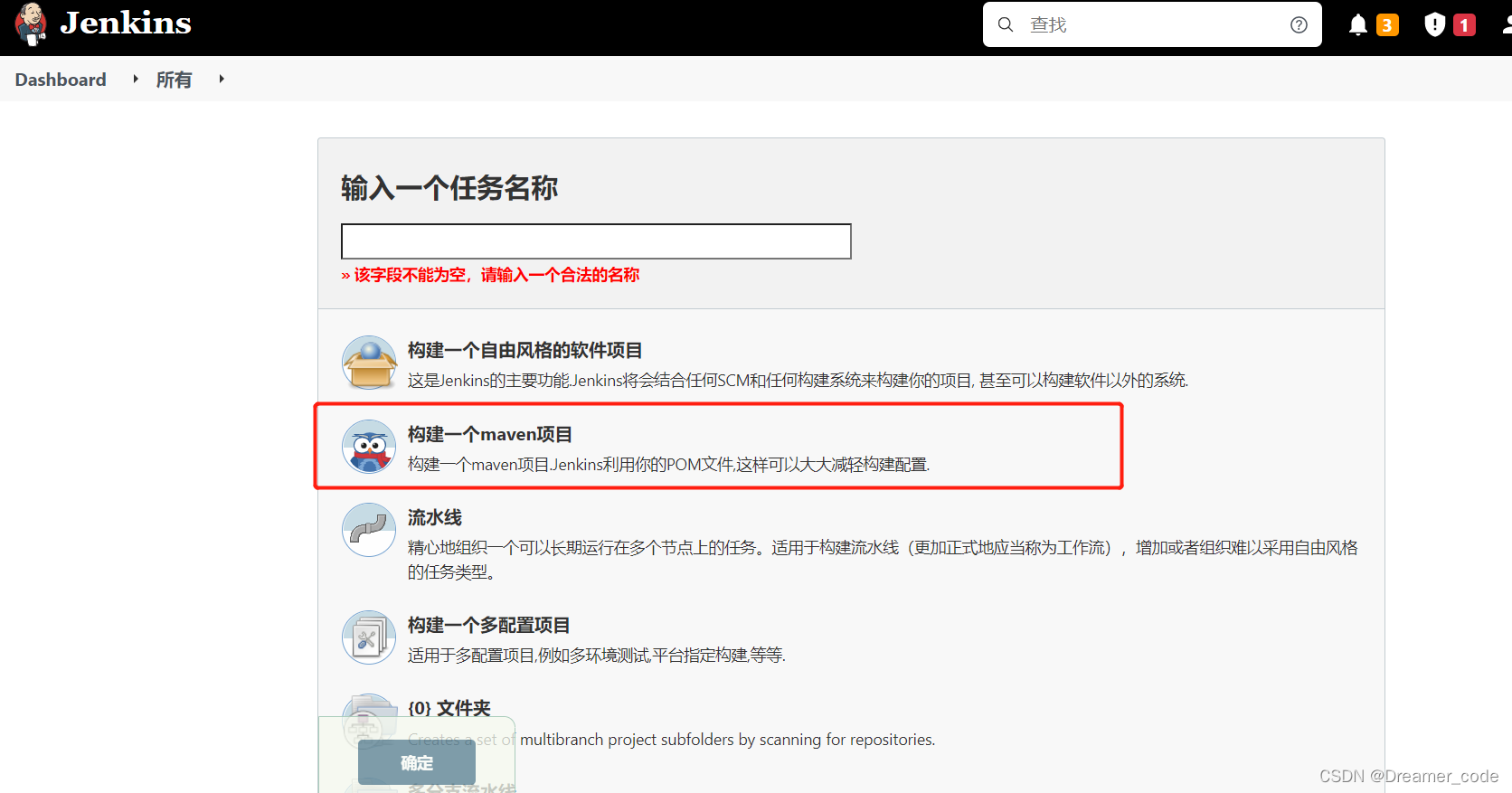Click the search magnifier icon
Screen dimensions: 1512x793
pos(1005,24)
